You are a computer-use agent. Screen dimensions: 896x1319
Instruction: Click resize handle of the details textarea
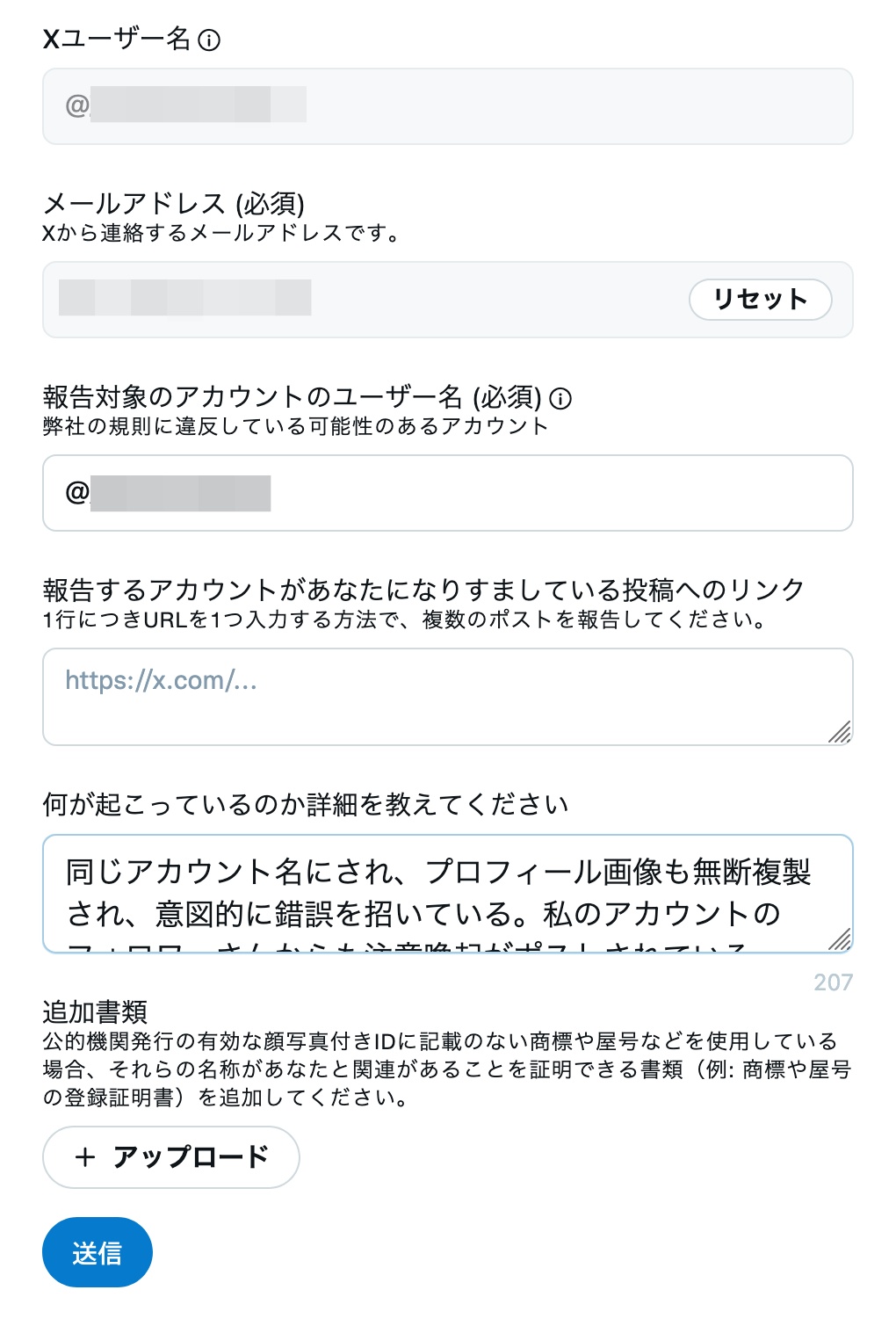840,939
